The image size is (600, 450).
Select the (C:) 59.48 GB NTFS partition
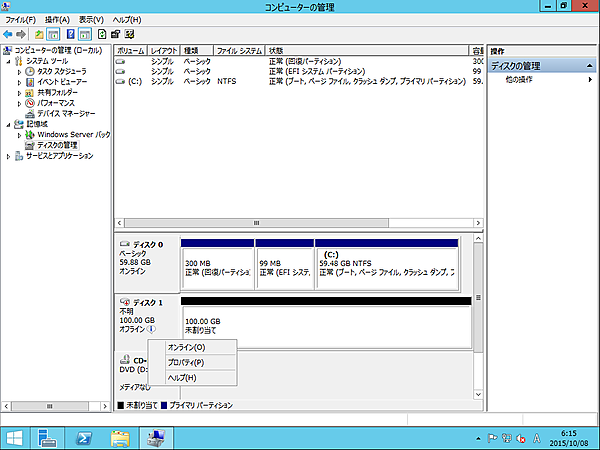(385, 264)
